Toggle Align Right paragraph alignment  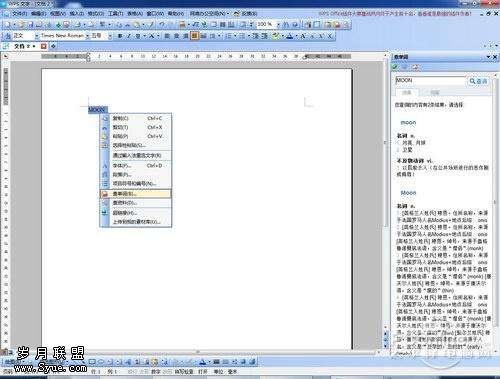[x=186, y=36]
